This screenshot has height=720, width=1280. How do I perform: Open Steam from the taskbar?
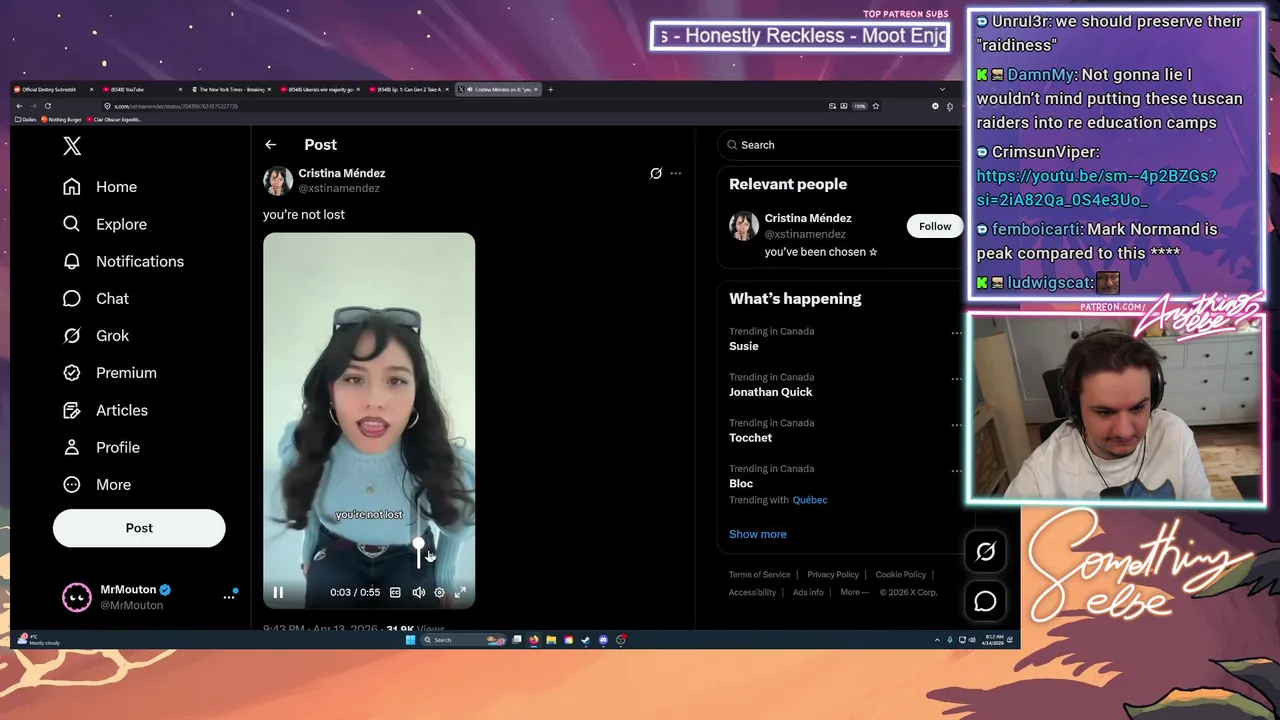[x=586, y=640]
